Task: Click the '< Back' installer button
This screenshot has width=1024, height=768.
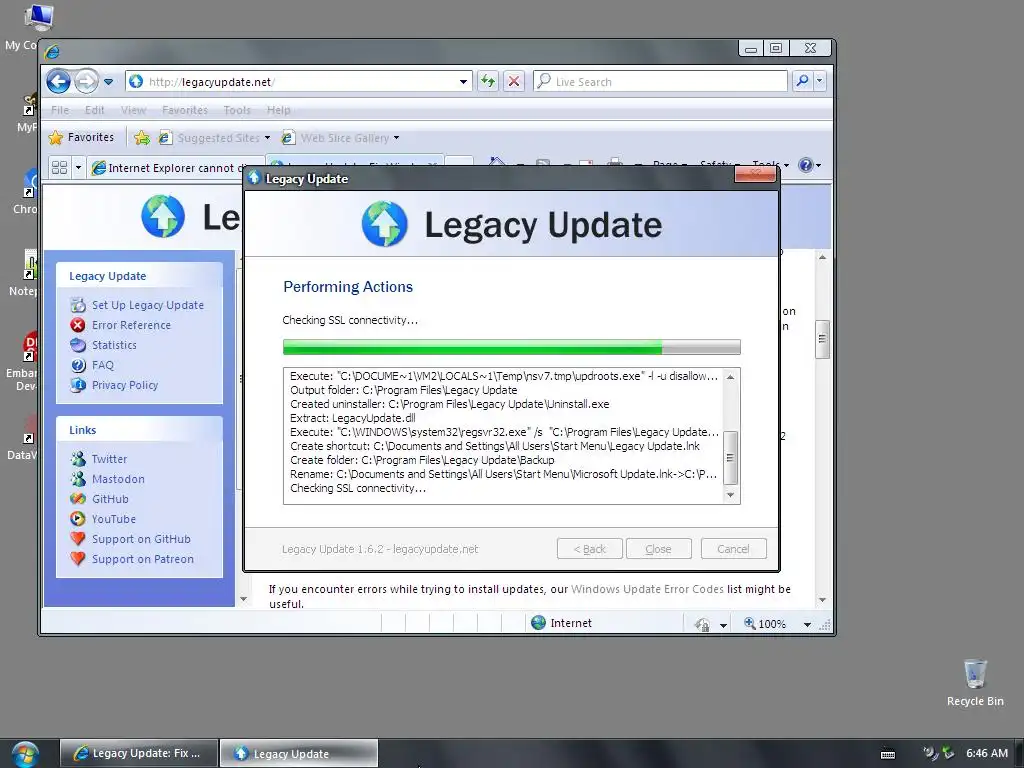Action: [x=589, y=549]
